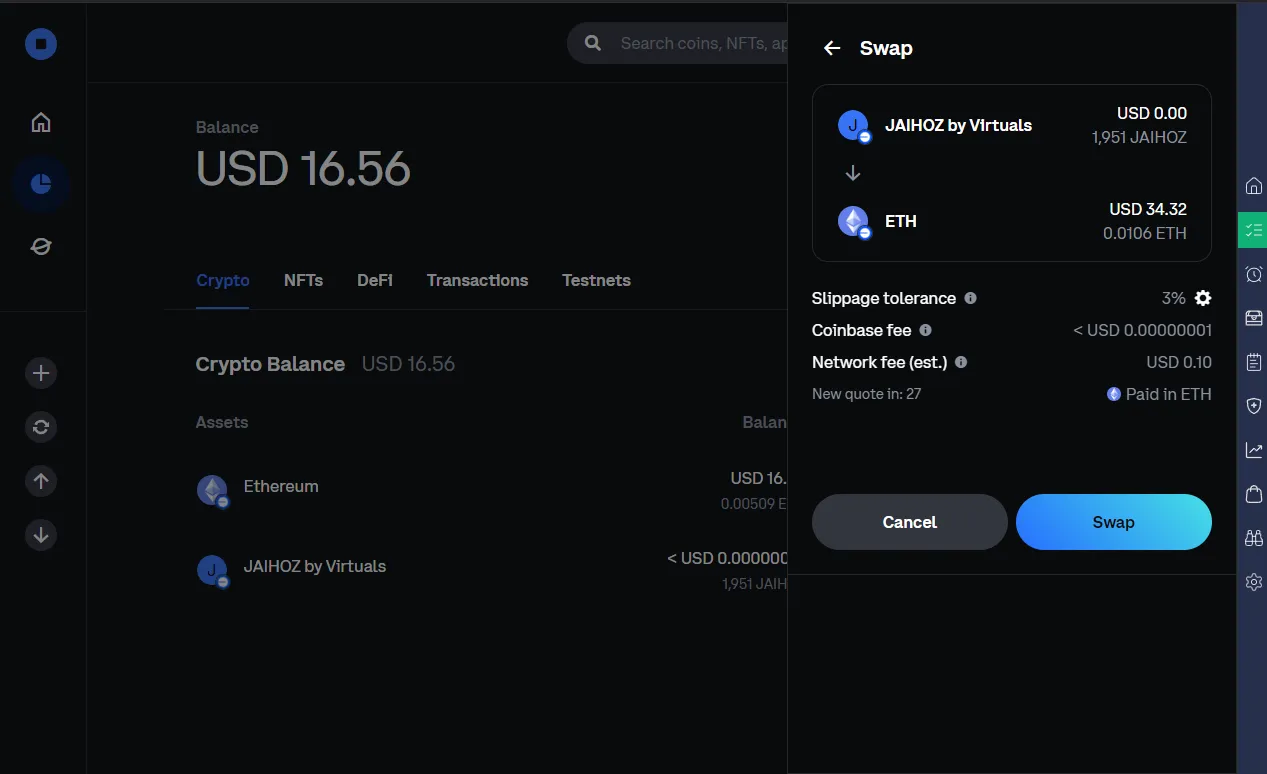Screen dimensions: 1267x774
Task: Switch to the Transactions tab
Action: click(477, 280)
